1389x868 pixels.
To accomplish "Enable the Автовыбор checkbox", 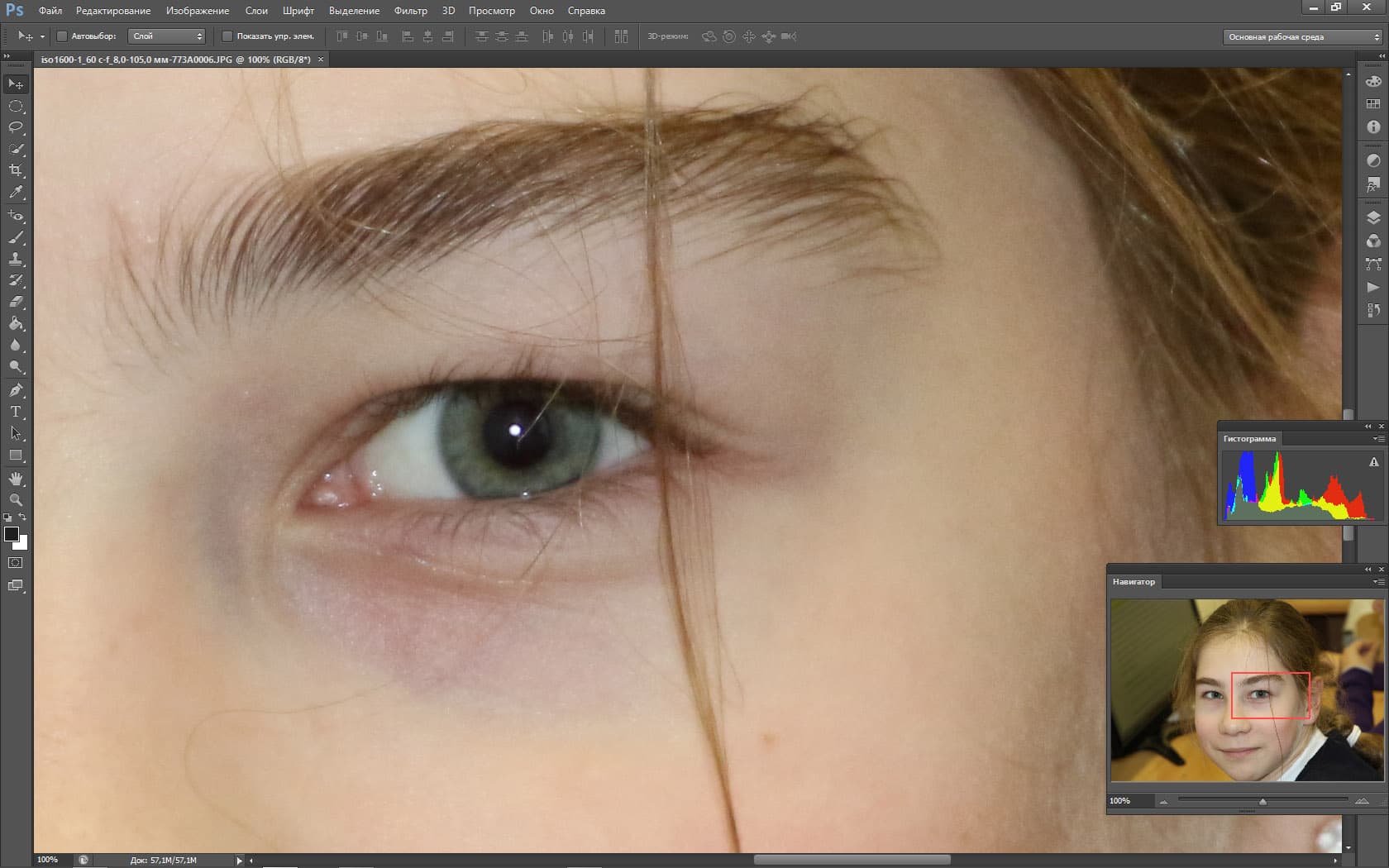I will pos(62,36).
